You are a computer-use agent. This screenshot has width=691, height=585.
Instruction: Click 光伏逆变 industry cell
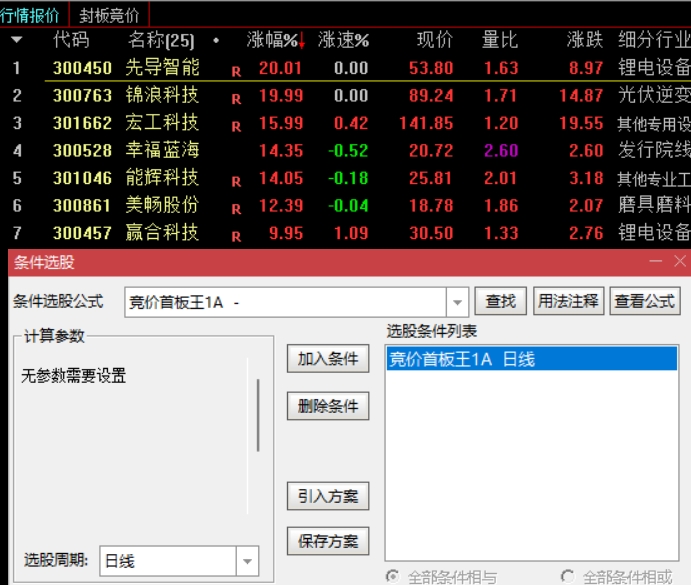[x=654, y=95]
